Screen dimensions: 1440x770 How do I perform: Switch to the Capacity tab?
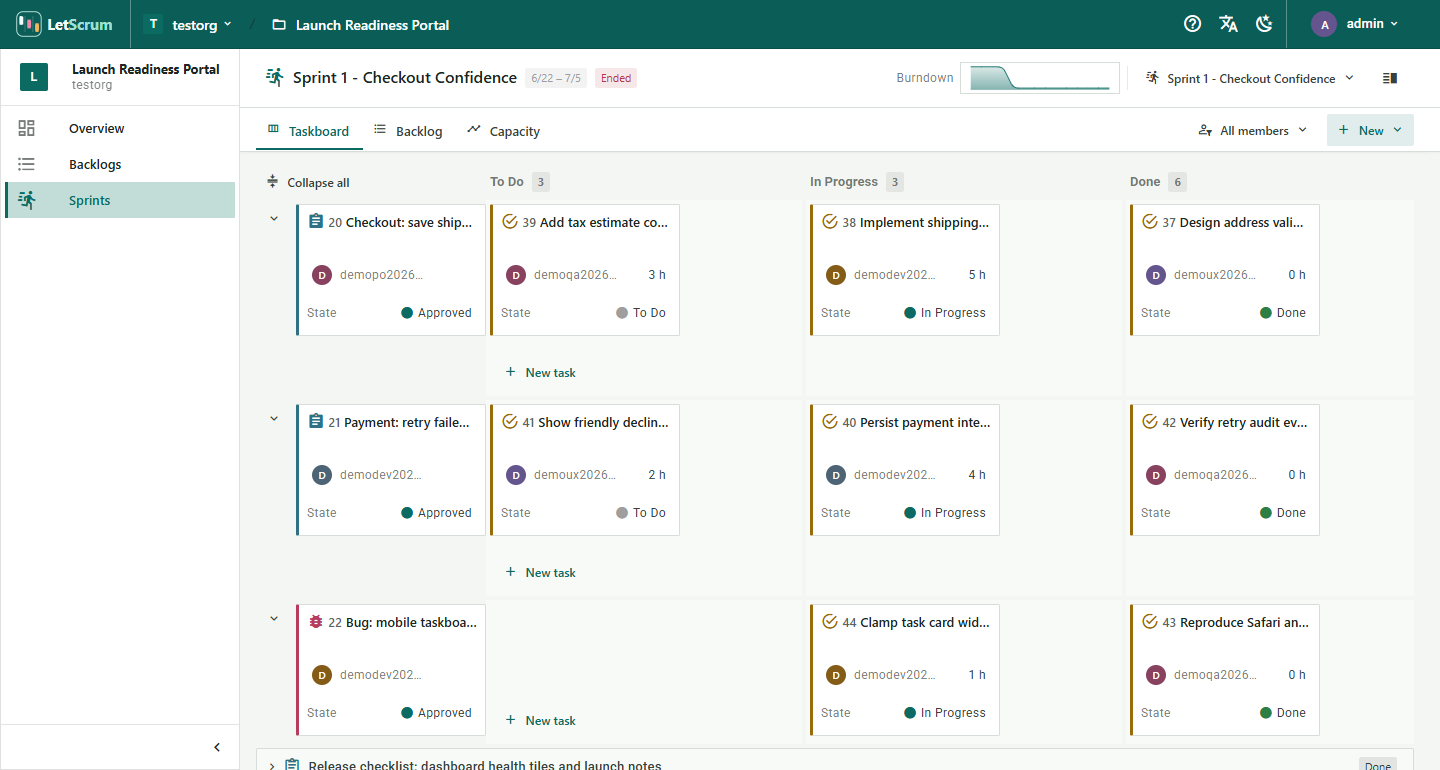coord(503,131)
